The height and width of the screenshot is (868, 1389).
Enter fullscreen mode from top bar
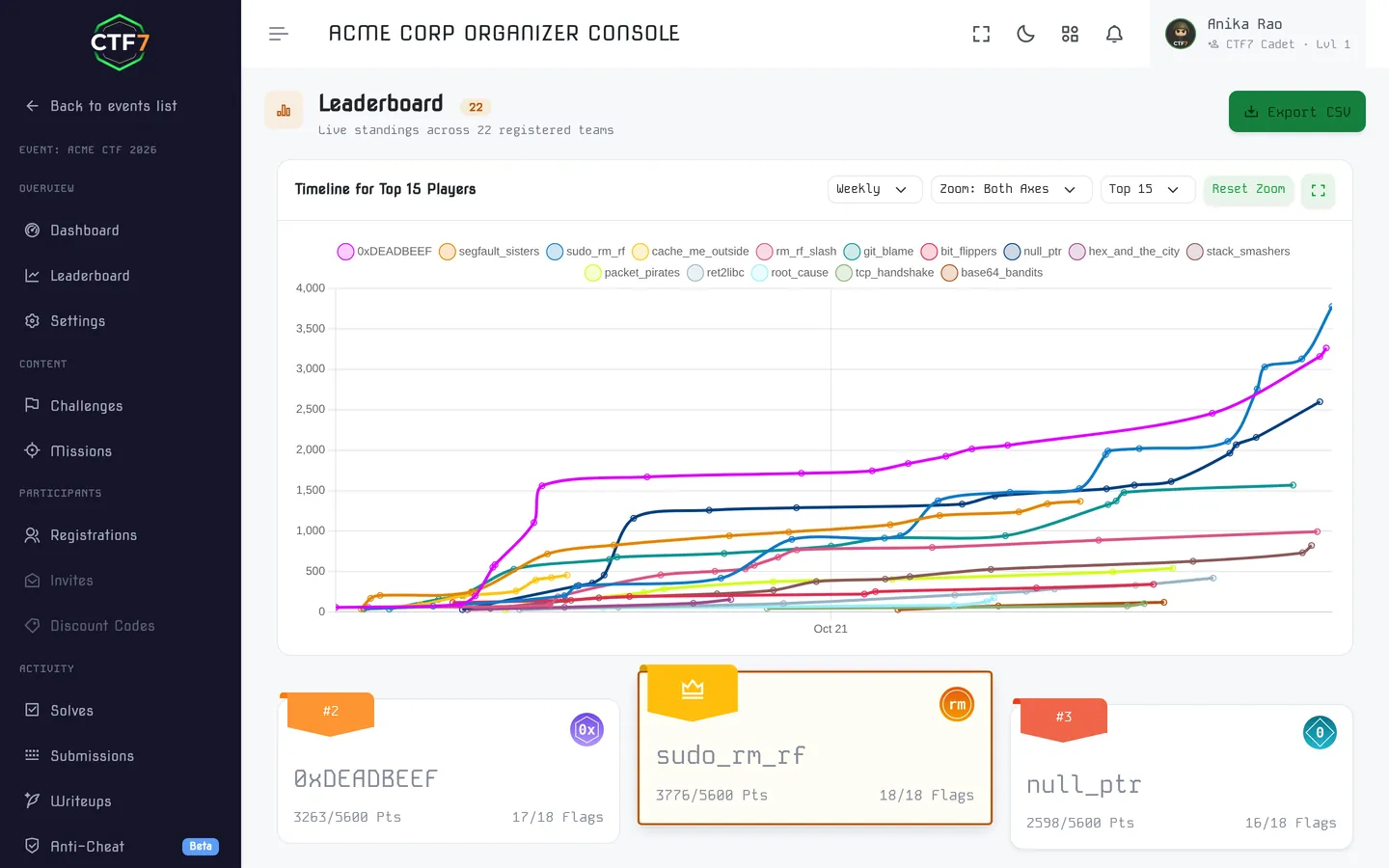coord(981,34)
